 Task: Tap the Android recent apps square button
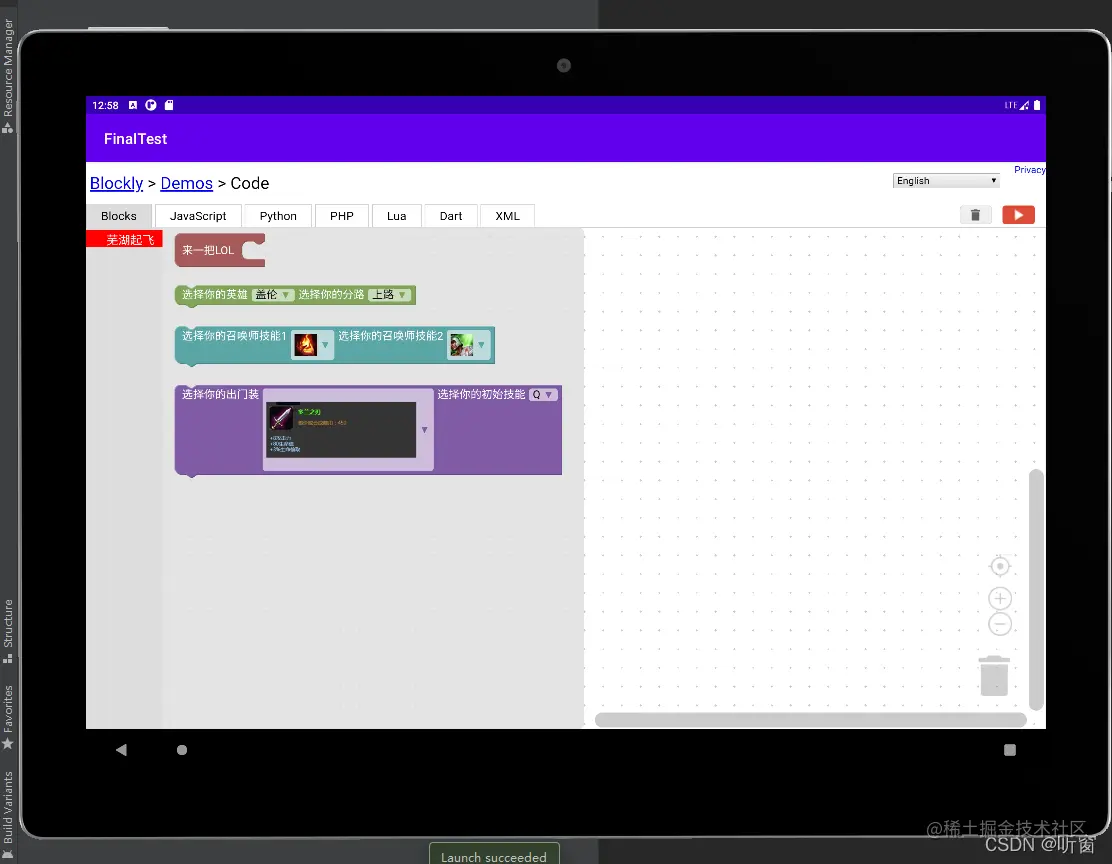[1010, 750]
